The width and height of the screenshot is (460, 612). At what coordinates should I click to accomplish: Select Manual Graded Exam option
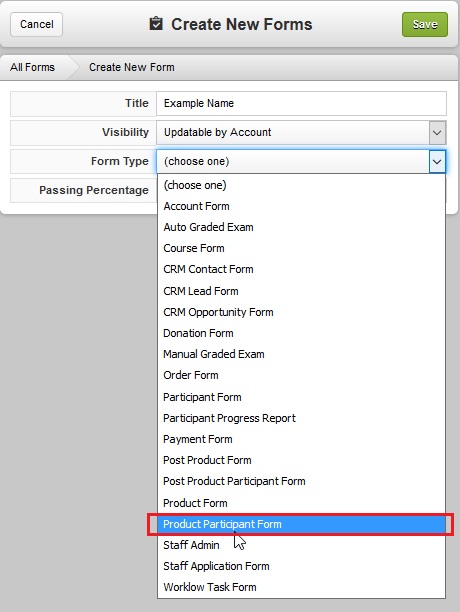(x=301, y=354)
